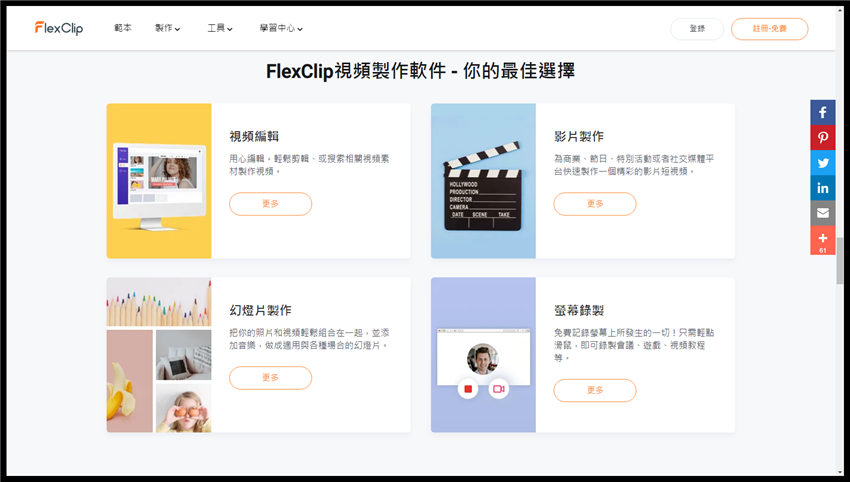This screenshot has height=482, width=850.
Task: Click 更多 under 視頻編輯
Action: point(271,204)
